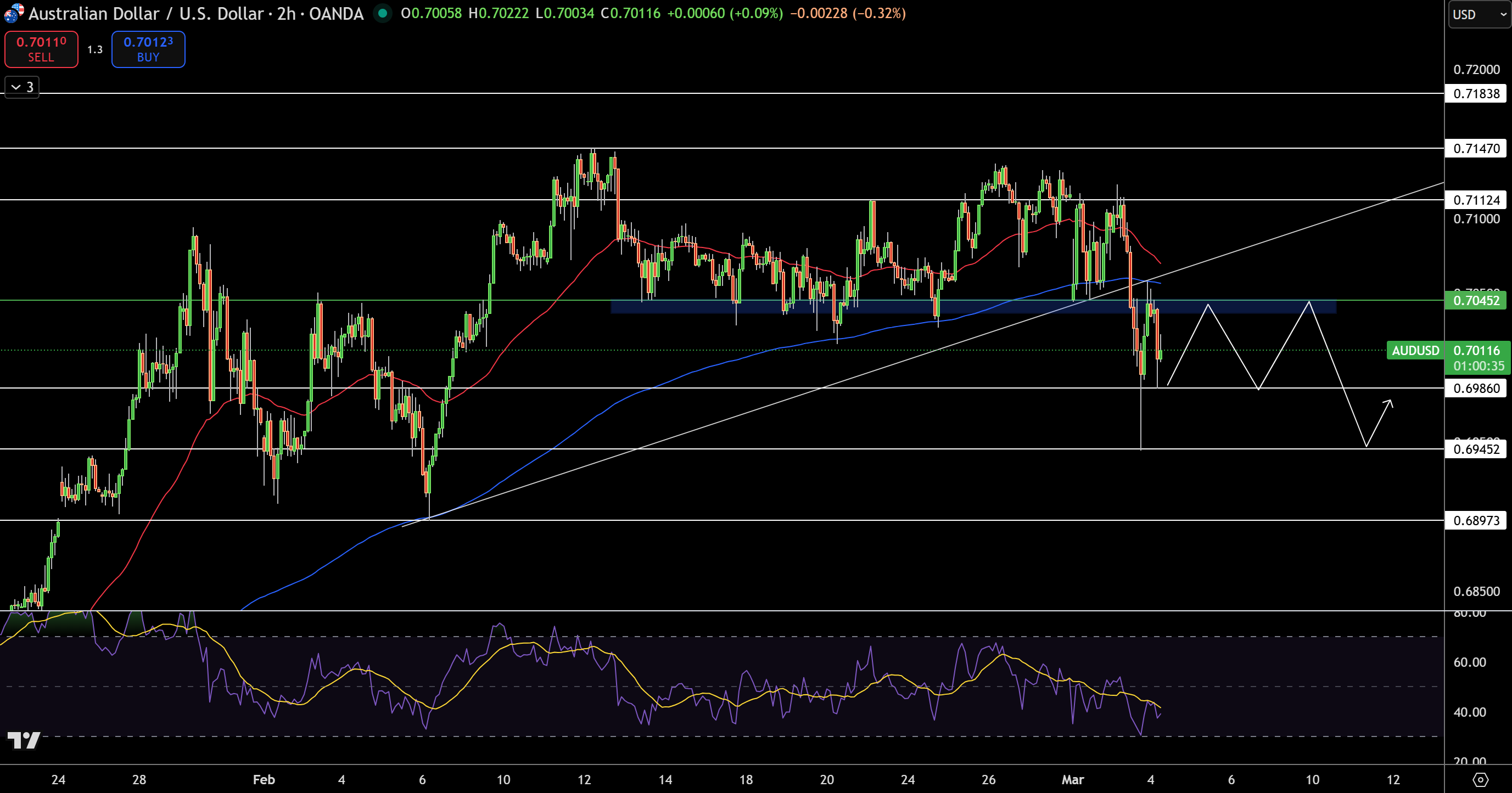Viewport: 1512px width, 793px height.
Task: Click the green 0.70452 price label
Action: [x=1476, y=300]
